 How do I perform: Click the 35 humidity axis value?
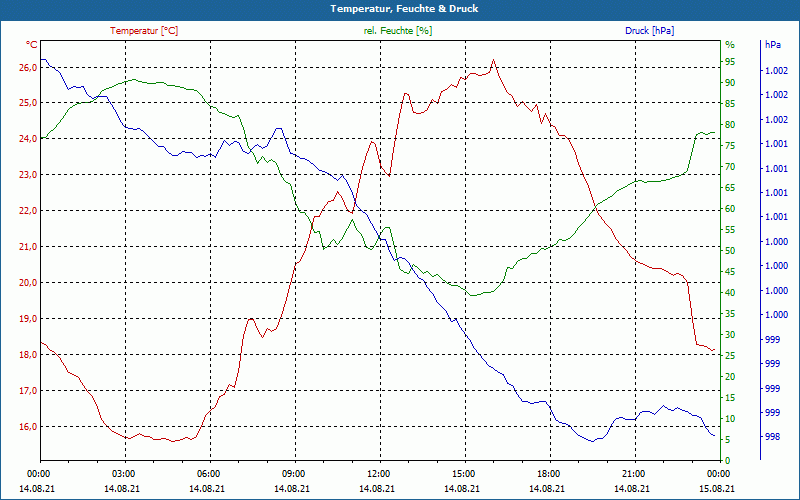tap(730, 314)
